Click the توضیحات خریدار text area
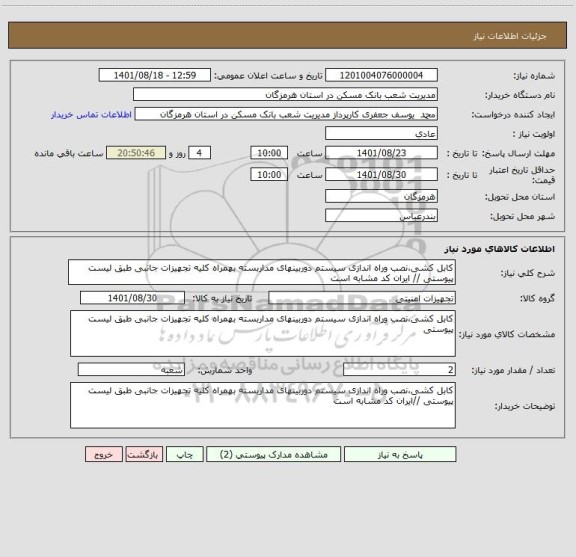Image resolution: width=576 pixels, height=557 pixels. pos(263,405)
